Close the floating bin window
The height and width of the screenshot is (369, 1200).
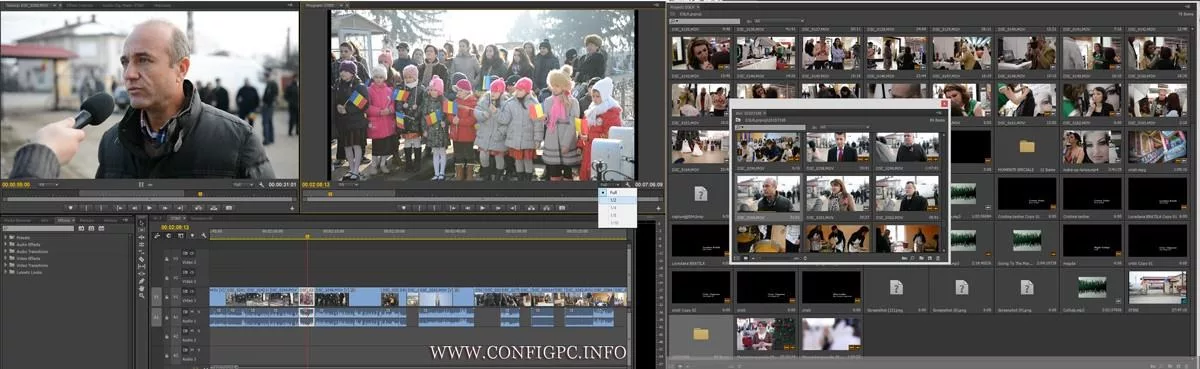tap(943, 103)
